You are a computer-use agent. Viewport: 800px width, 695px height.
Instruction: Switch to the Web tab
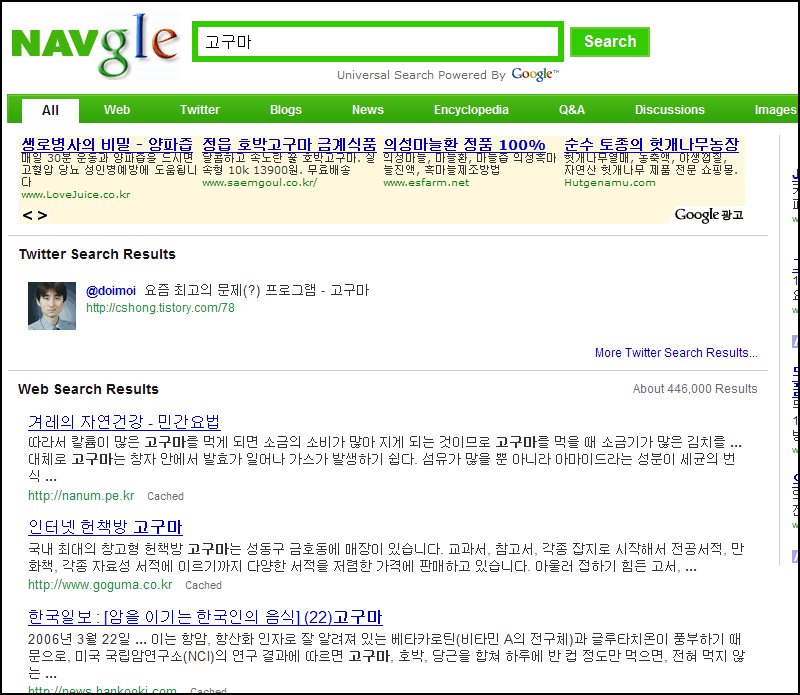coord(117,110)
